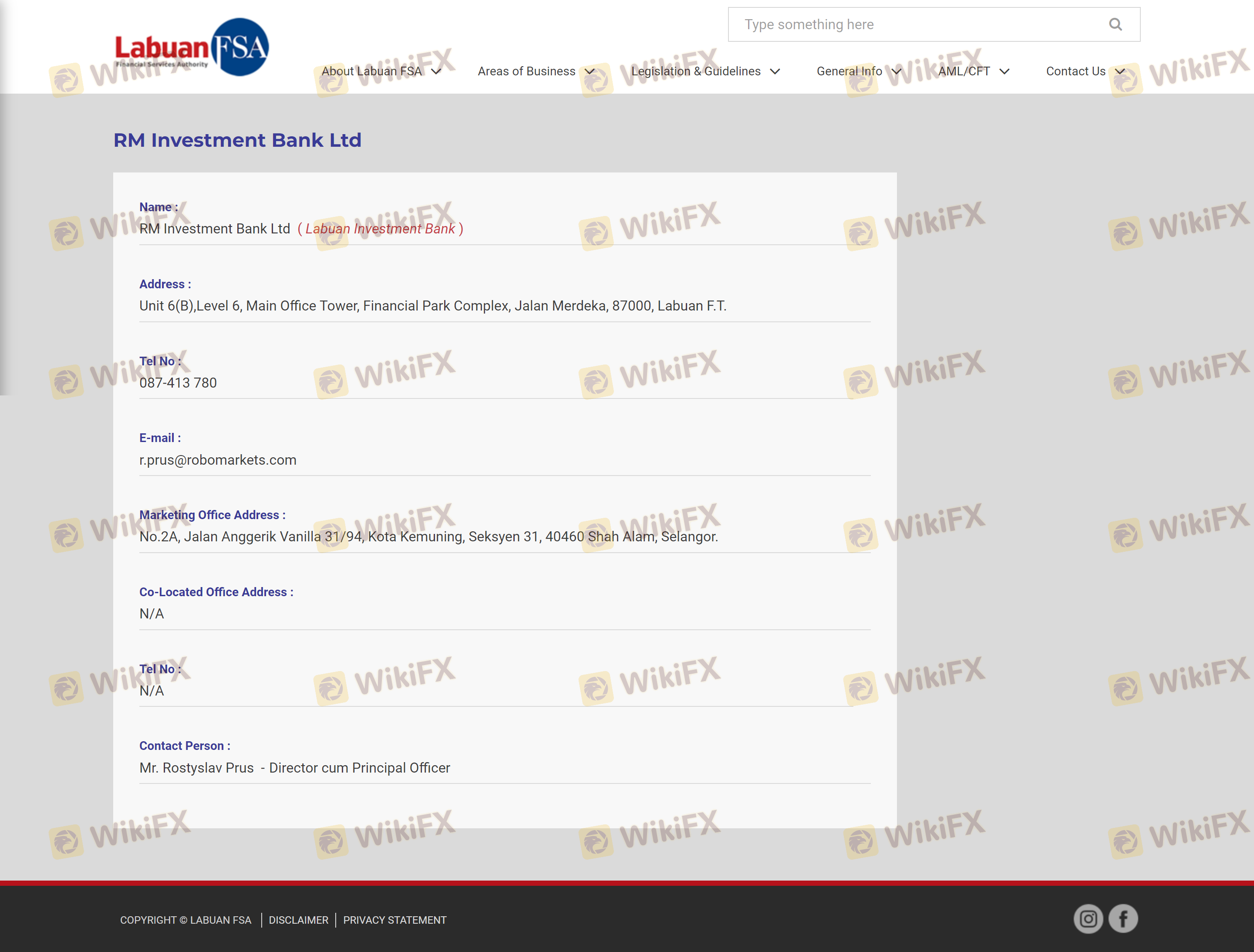The image size is (1254, 952).
Task: Open the Facebook icon in footer
Action: 1123,918
